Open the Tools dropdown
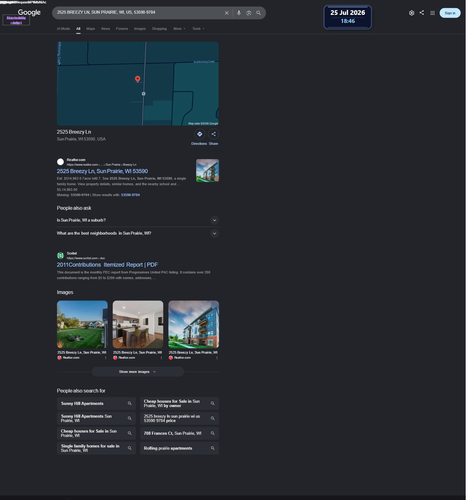 click(x=198, y=29)
